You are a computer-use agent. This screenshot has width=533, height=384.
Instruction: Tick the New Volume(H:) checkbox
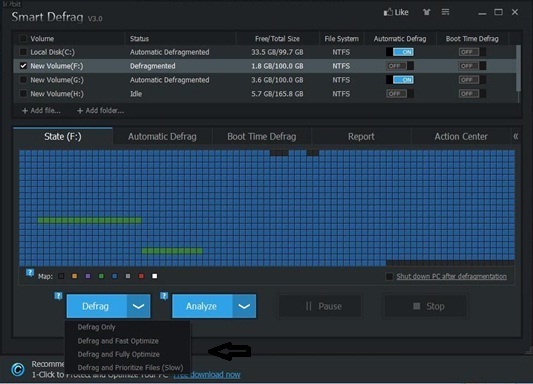(x=23, y=93)
